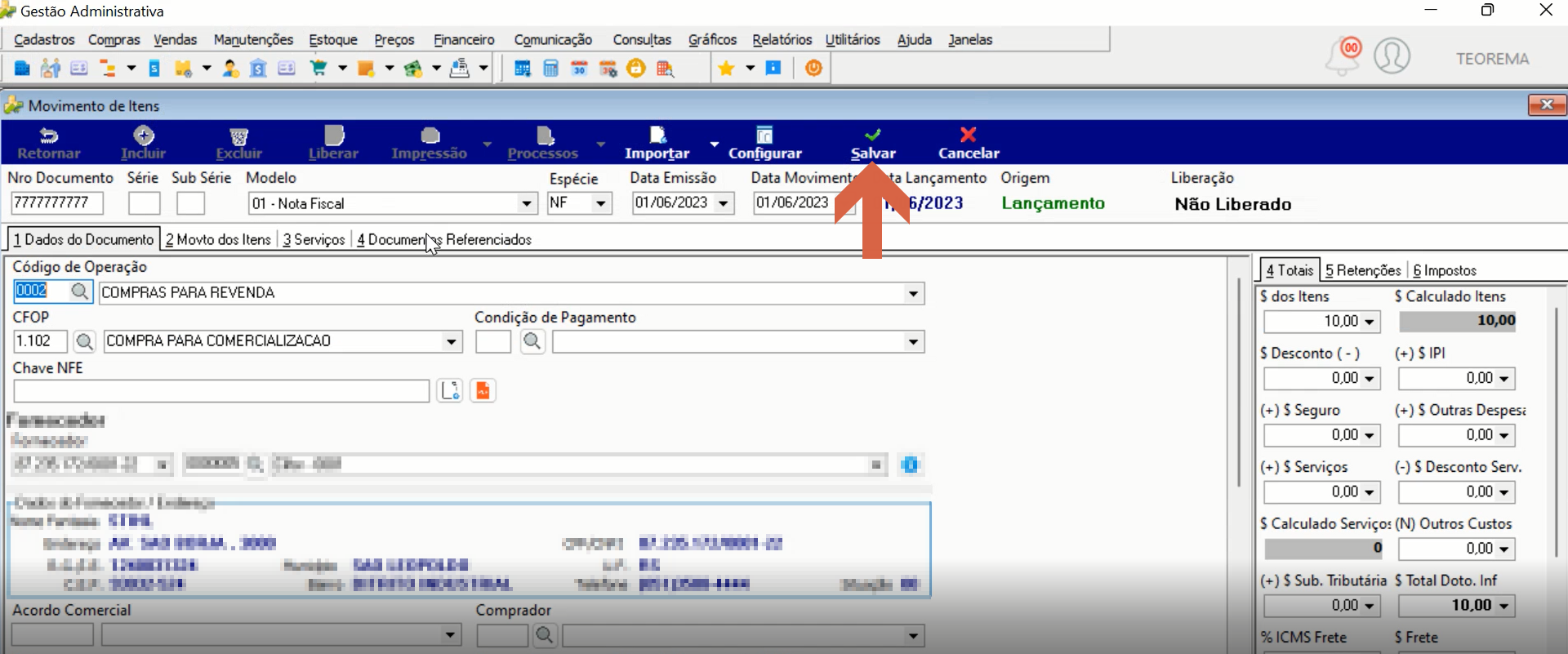Click the blue 'S' document toolbar icon
This screenshot has height=654, width=1568.
pos(154,69)
